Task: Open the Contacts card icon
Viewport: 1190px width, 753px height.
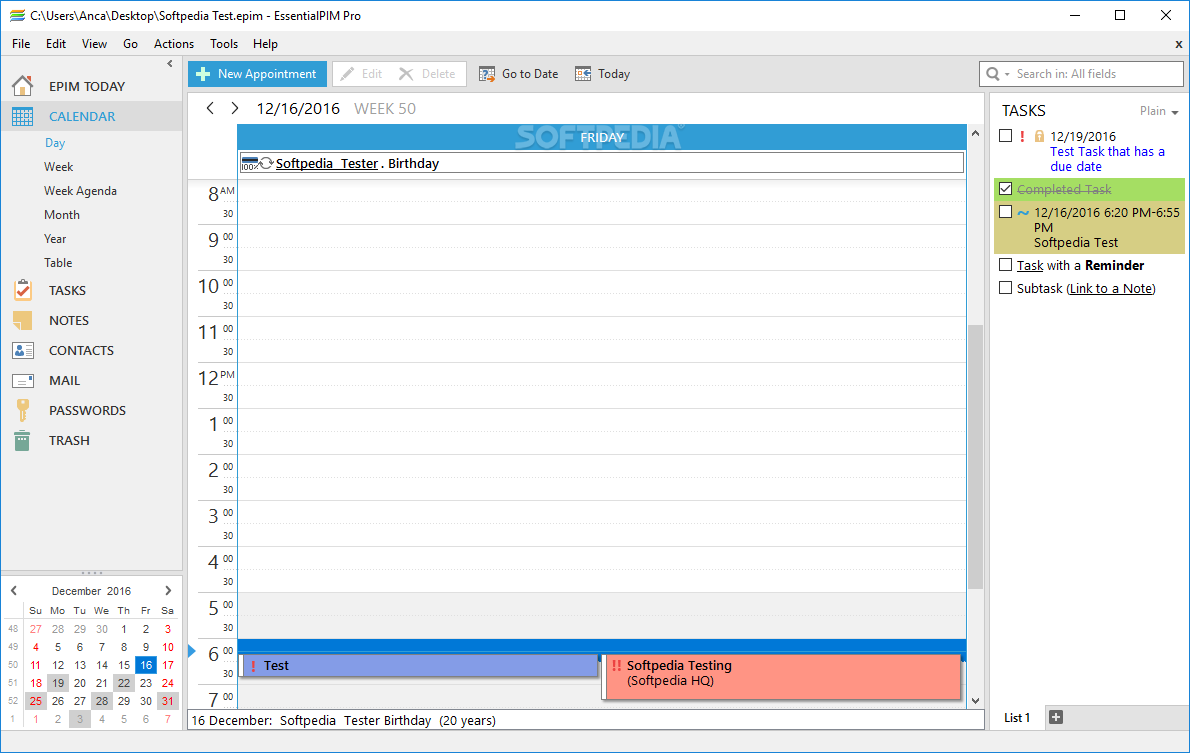Action: point(23,350)
